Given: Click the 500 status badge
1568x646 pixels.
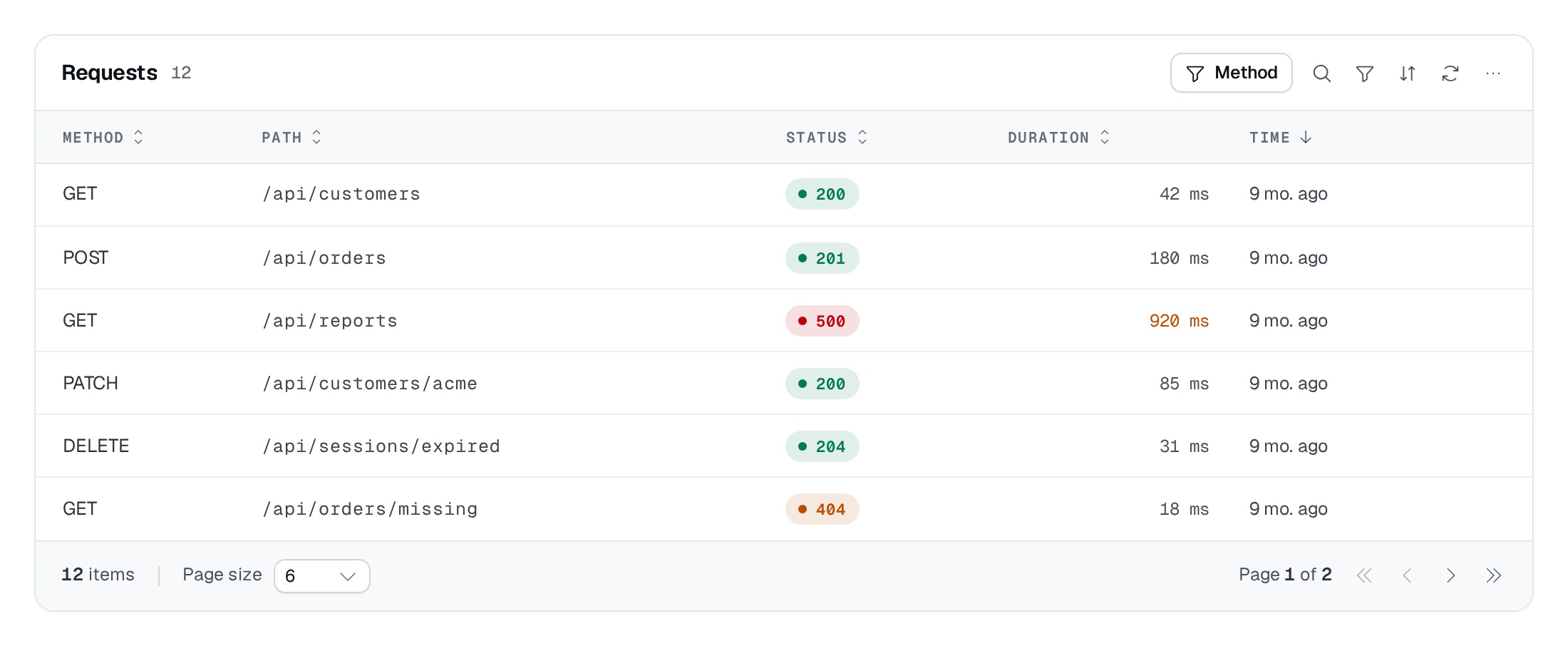Looking at the screenshot, I should [822, 321].
